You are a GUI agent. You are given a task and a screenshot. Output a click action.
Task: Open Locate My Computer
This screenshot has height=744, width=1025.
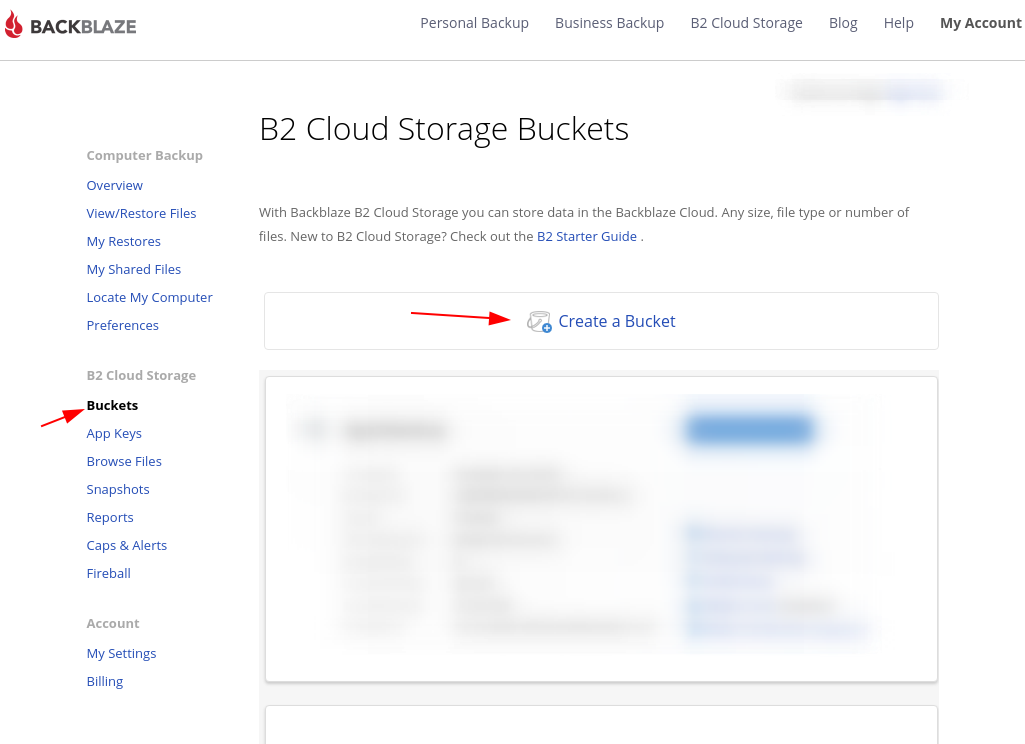pyautogui.click(x=149, y=297)
